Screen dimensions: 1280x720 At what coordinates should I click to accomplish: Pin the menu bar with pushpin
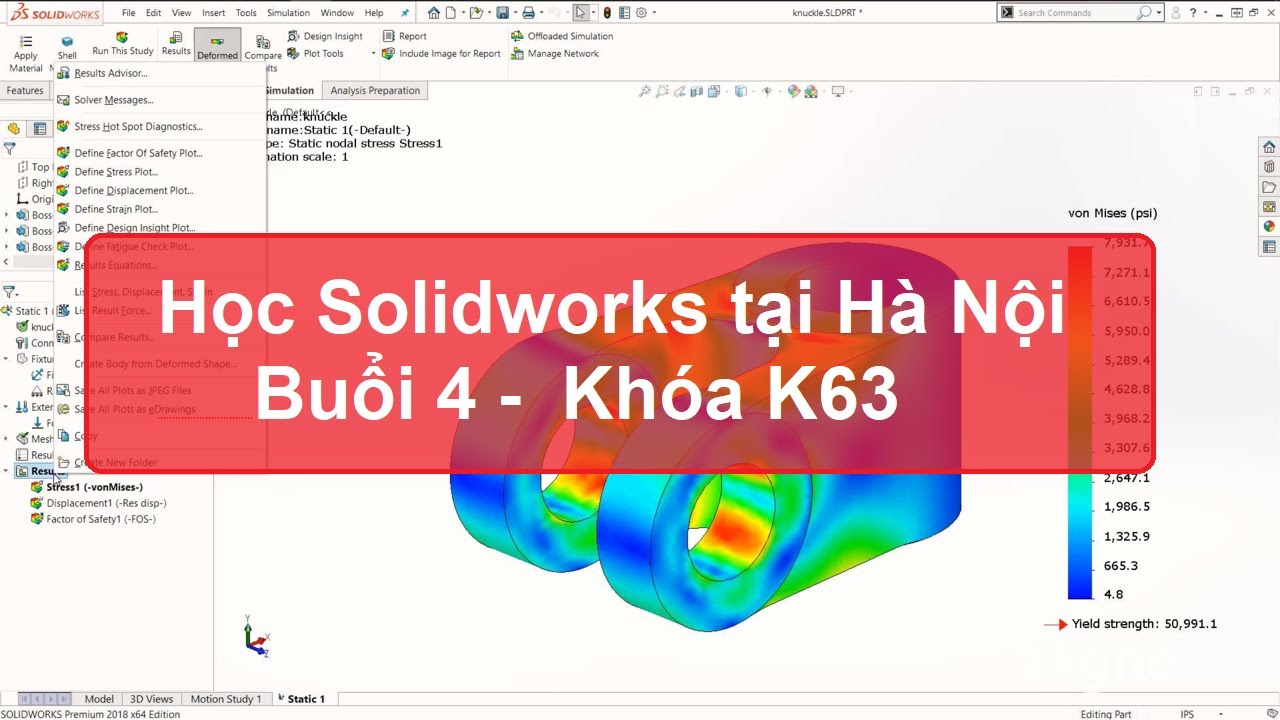click(405, 13)
